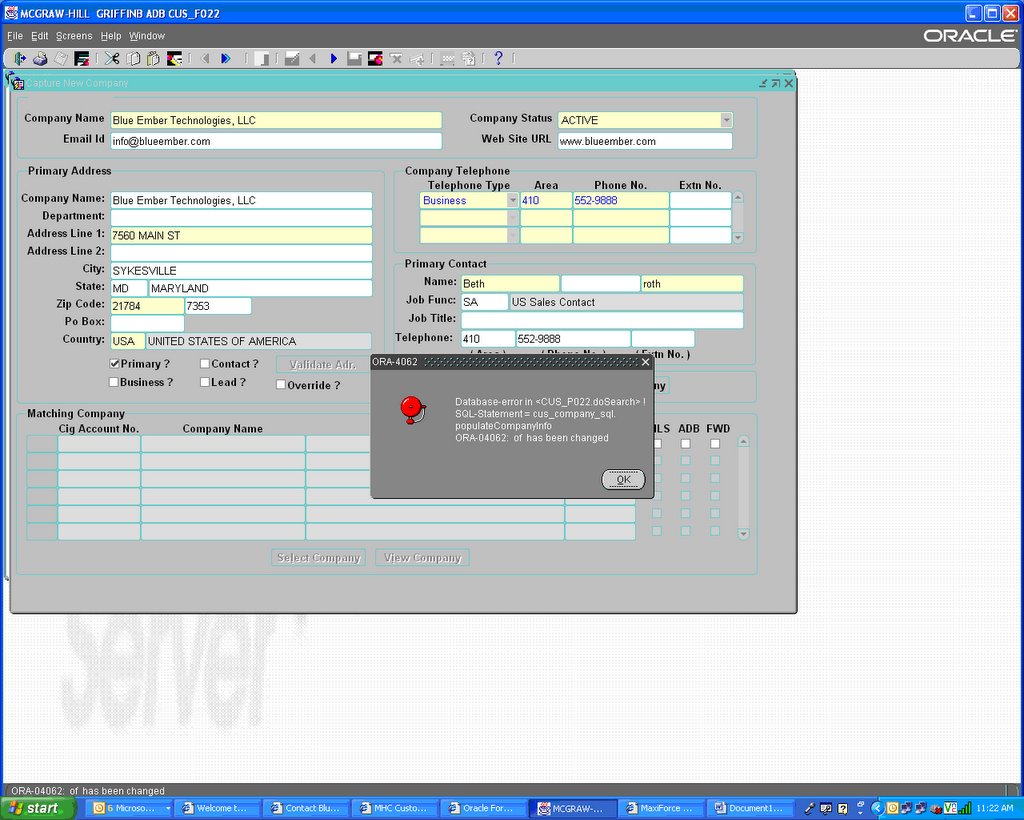Click Company Telephone scrollbar down arrow
The height and width of the screenshot is (820, 1024).
pos(738,238)
